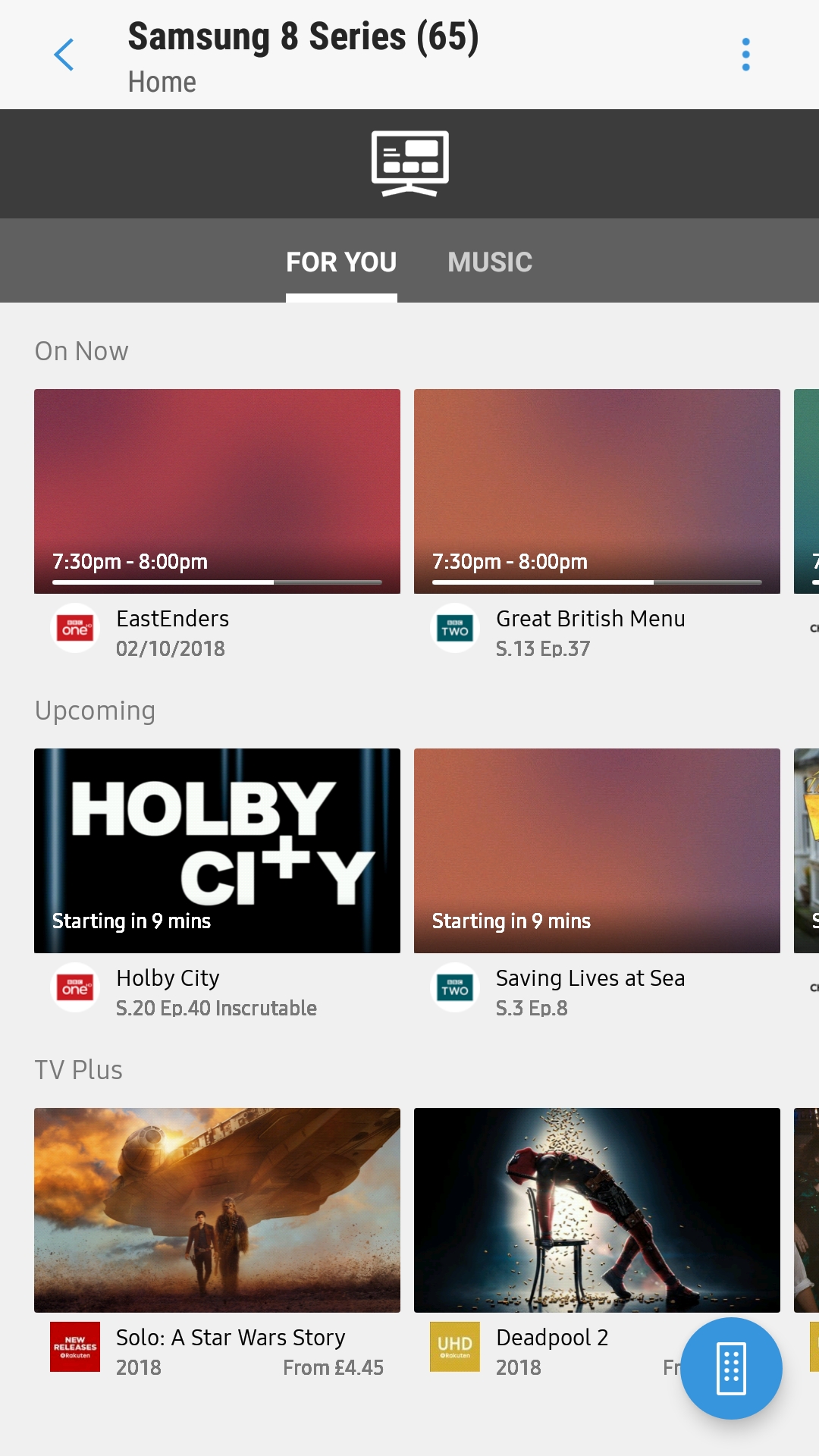Tap the Great British Menu progress bar

(597, 582)
